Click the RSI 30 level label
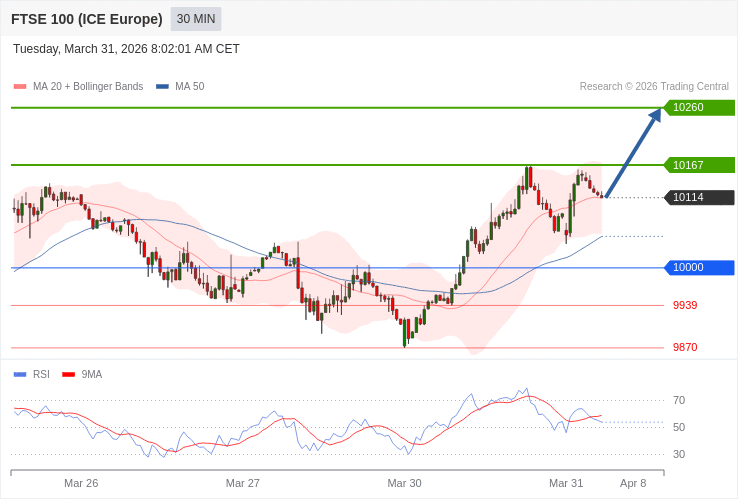This screenshot has width=738, height=500. click(679, 454)
